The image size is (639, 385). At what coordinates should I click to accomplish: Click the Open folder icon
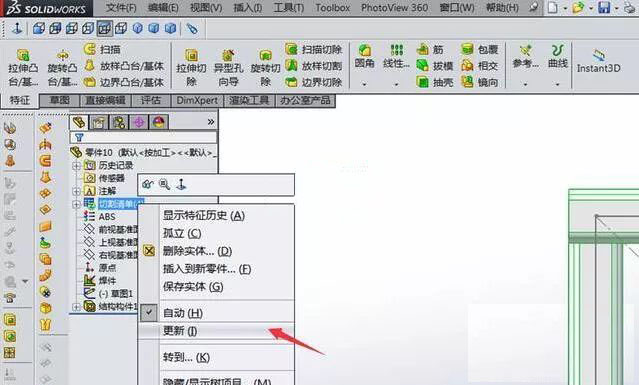click(x=578, y=7)
